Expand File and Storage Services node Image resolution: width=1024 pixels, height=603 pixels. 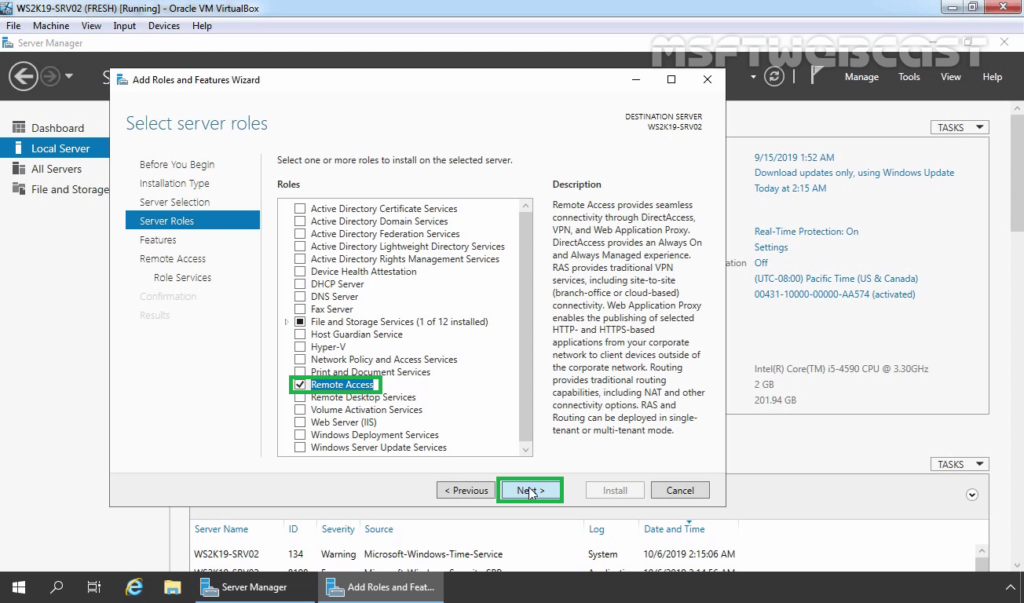click(x=286, y=321)
